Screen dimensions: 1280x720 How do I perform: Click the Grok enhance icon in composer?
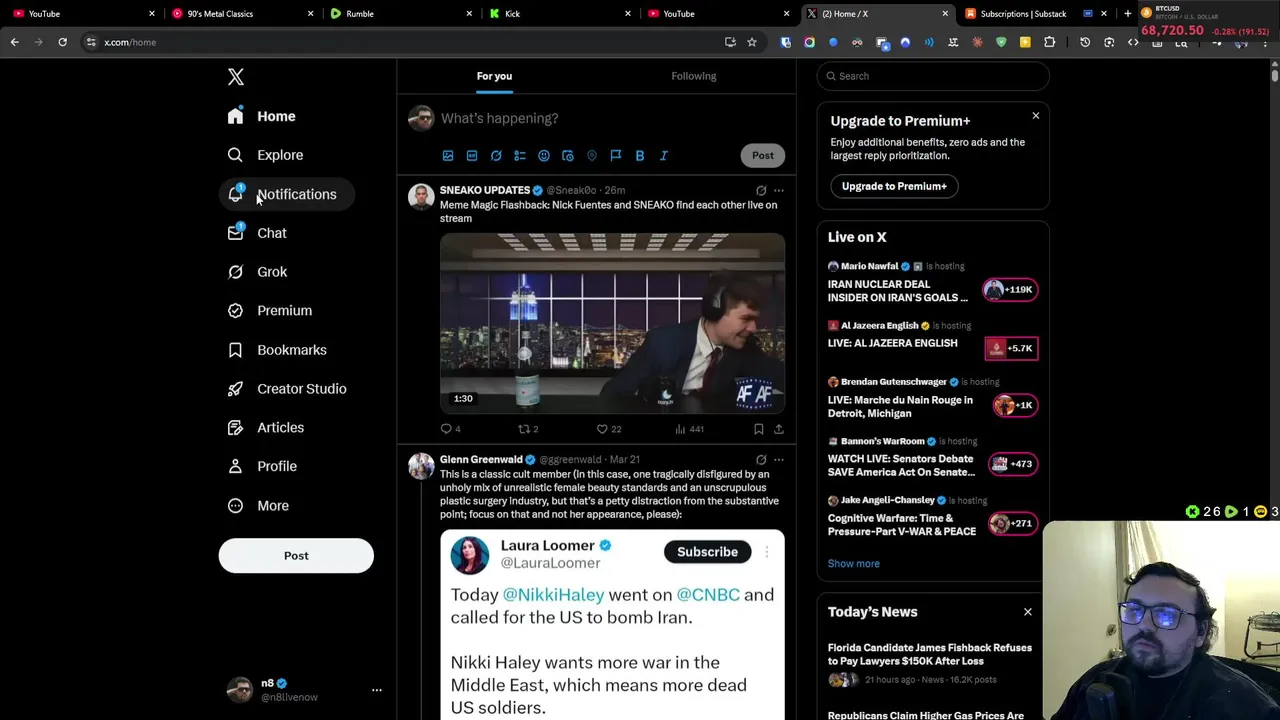pos(496,156)
